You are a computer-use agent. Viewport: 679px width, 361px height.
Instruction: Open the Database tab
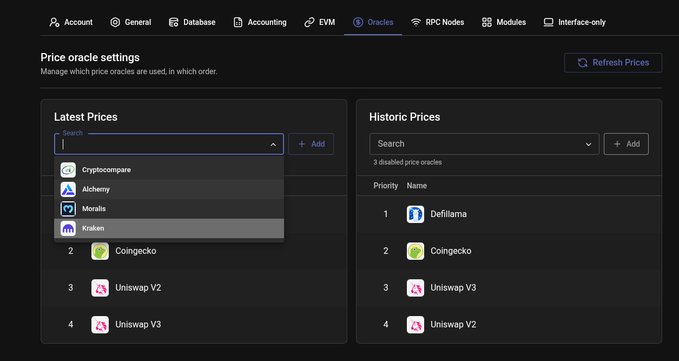(x=192, y=22)
